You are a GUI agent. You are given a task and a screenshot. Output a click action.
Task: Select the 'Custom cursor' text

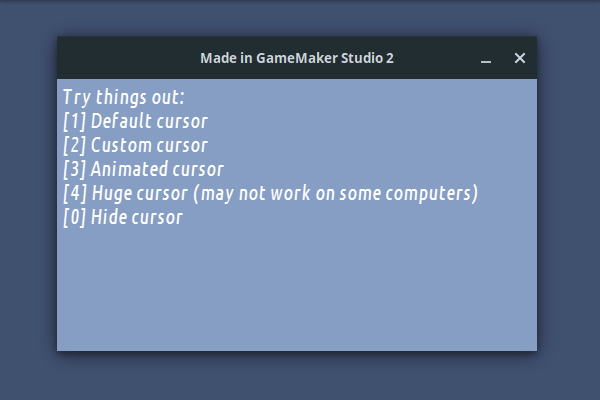click(148, 146)
